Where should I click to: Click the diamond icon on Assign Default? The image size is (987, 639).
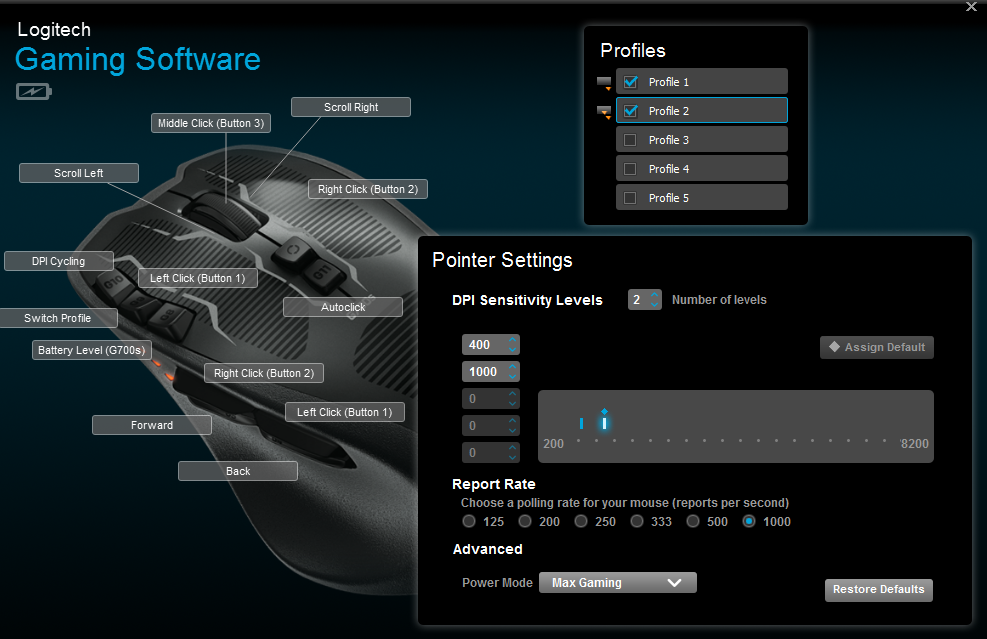(x=837, y=347)
